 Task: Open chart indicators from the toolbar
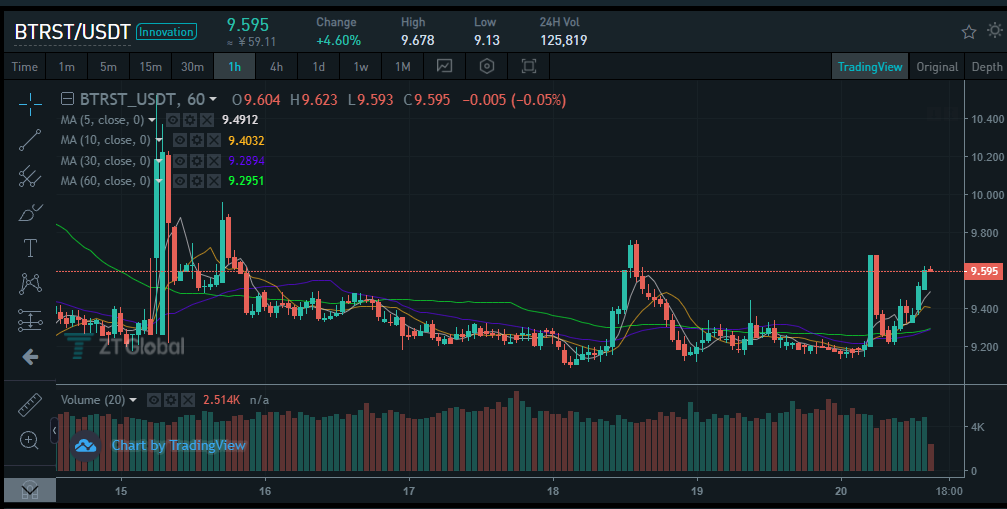[x=444, y=66]
